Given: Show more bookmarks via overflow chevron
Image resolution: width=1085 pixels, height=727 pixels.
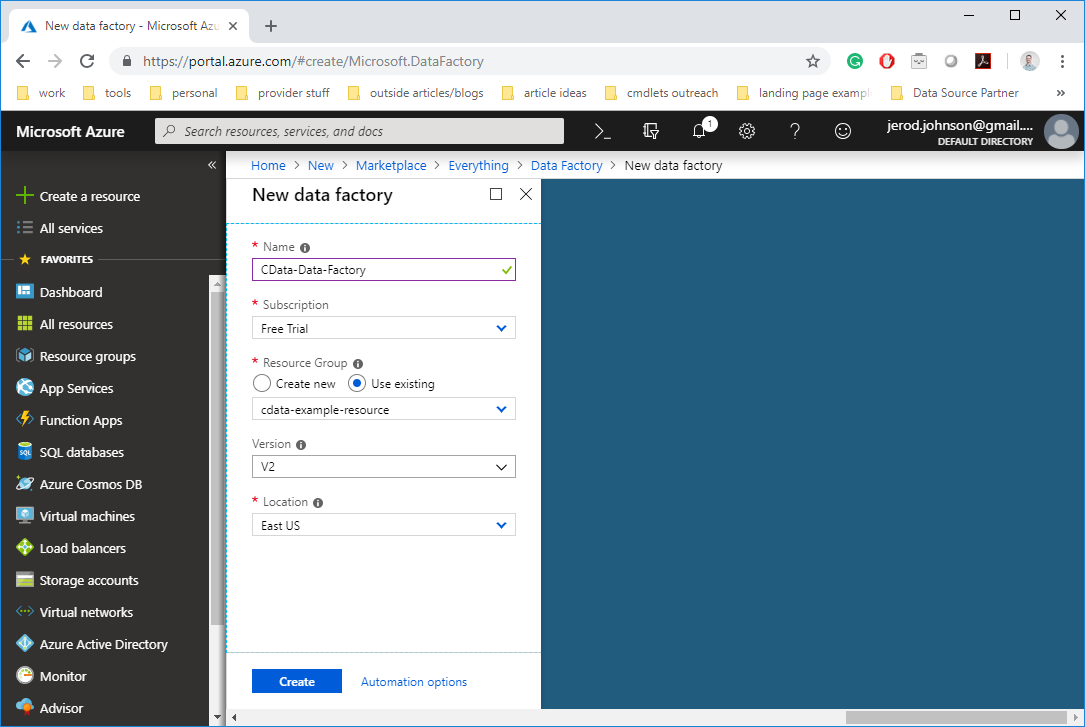Looking at the screenshot, I should (1061, 93).
